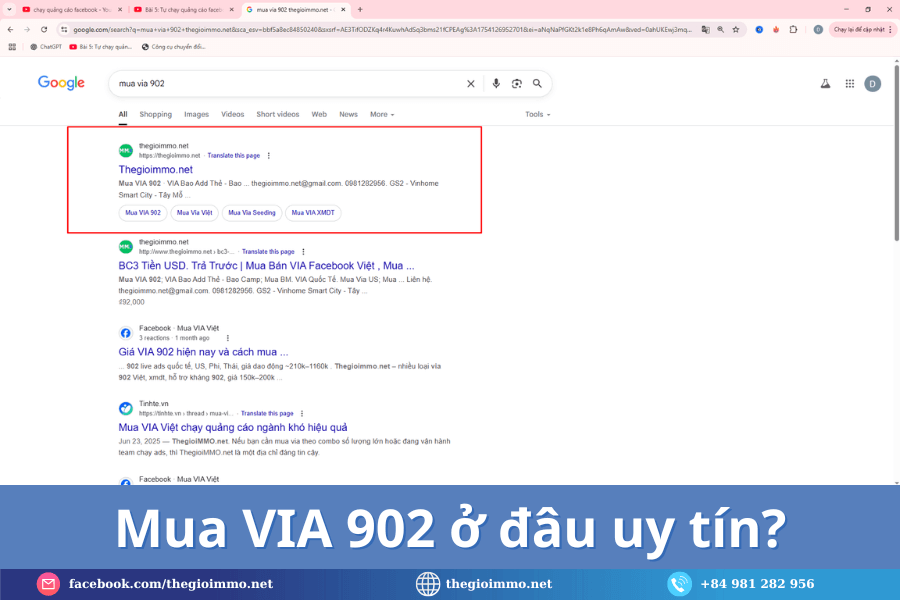Open the Tools menu
Viewport: 900px width, 600px height.
[x=537, y=114]
